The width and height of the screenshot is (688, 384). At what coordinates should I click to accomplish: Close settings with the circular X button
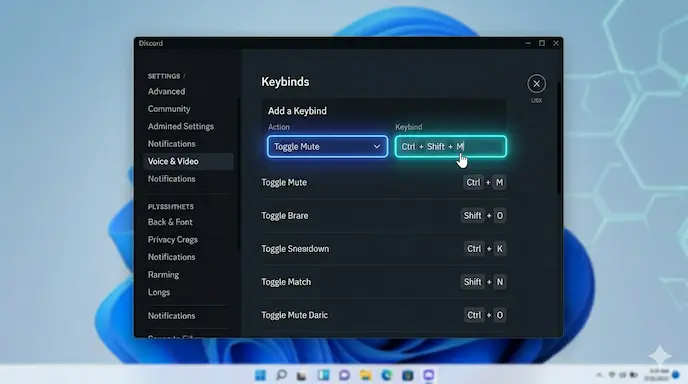(536, 83)
